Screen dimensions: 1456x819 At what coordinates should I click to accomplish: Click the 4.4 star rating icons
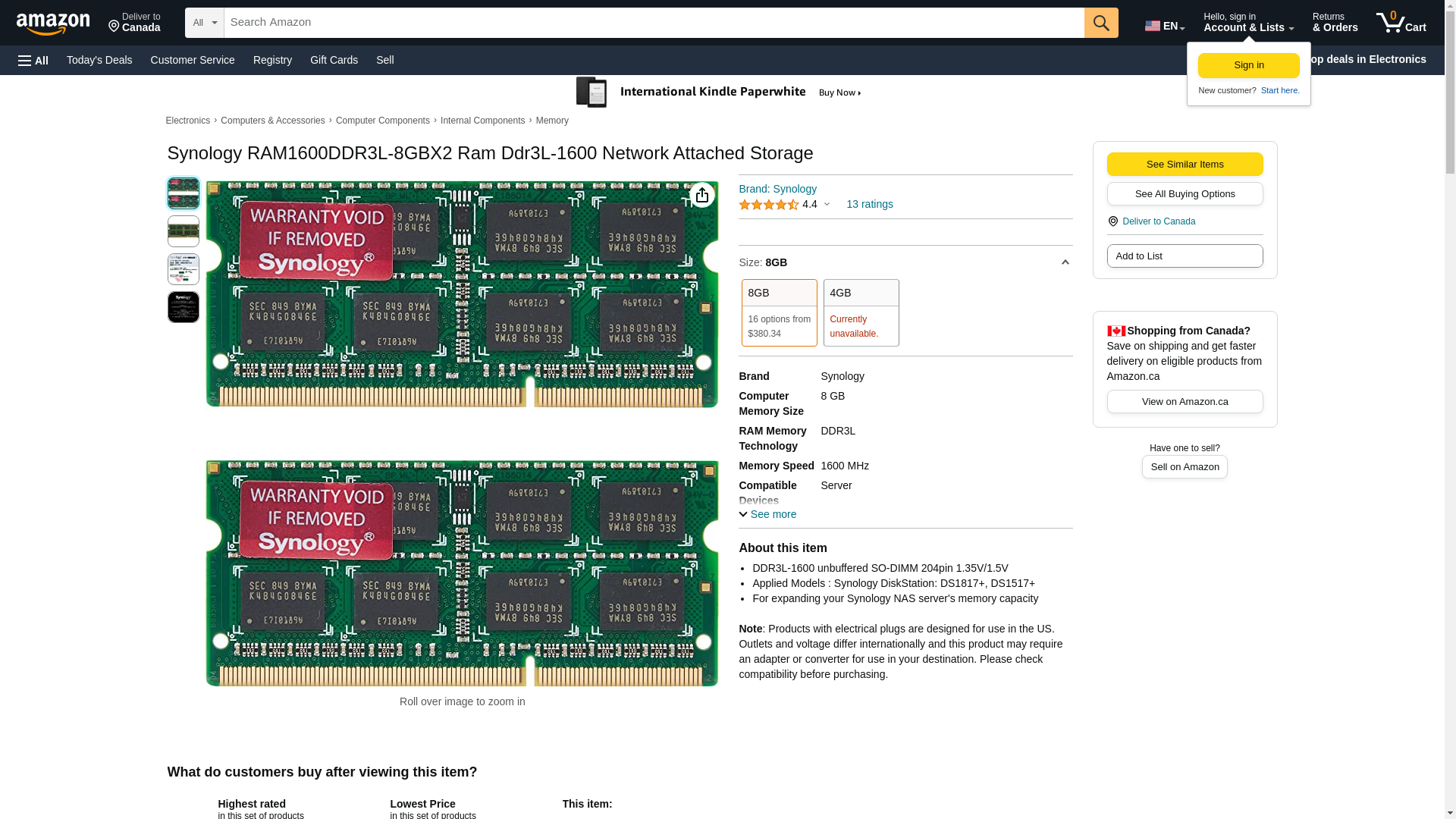point(768,205)
